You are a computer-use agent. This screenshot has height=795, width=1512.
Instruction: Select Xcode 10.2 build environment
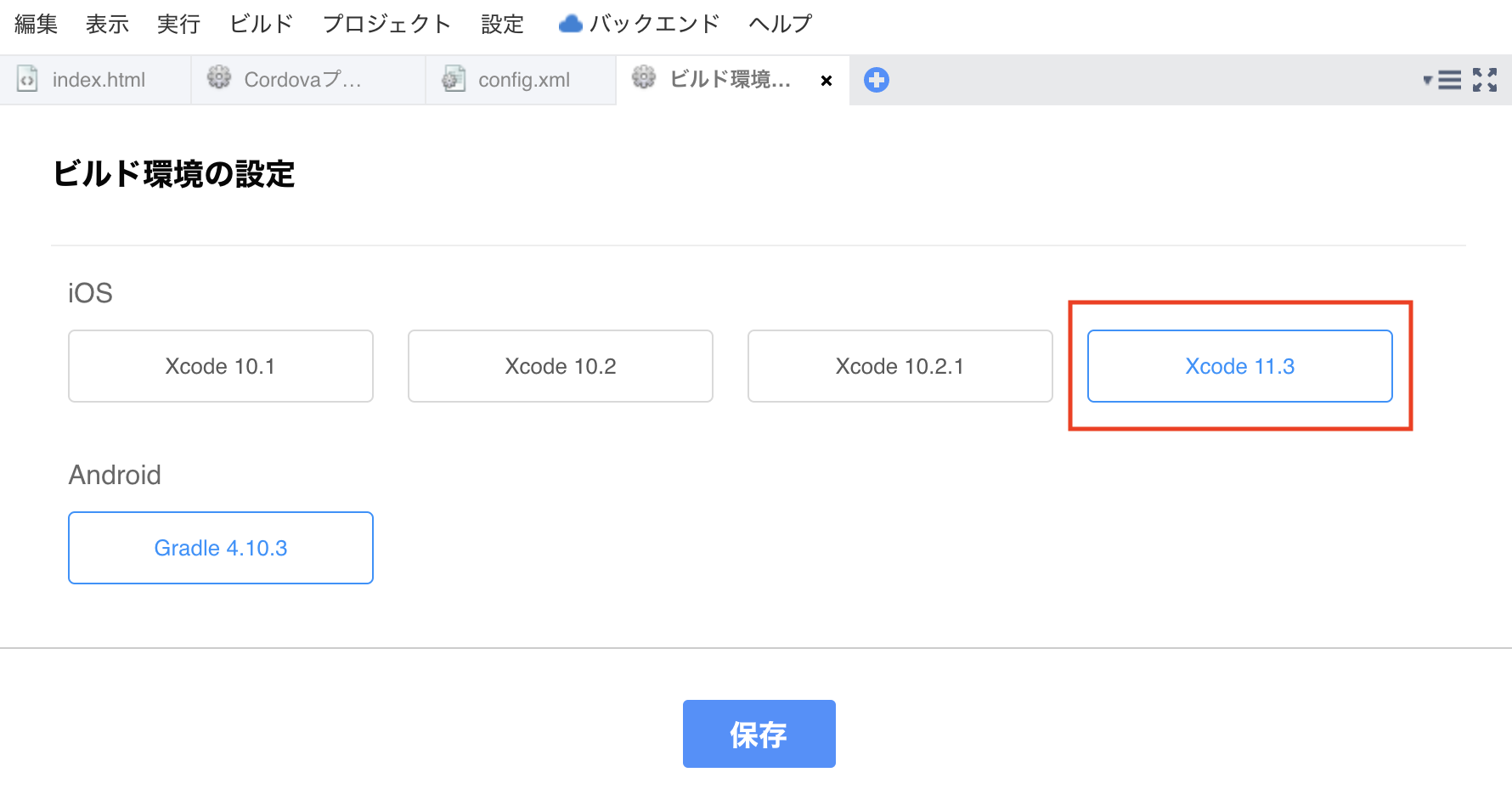pyautogui.click(x=561, y=366)
